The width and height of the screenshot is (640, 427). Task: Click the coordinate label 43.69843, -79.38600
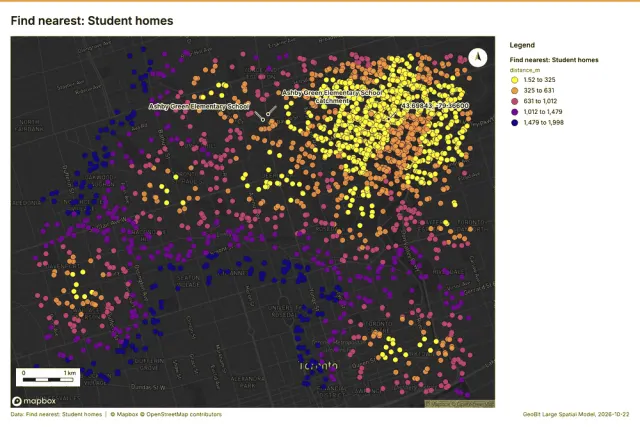(x=435, y=106)
